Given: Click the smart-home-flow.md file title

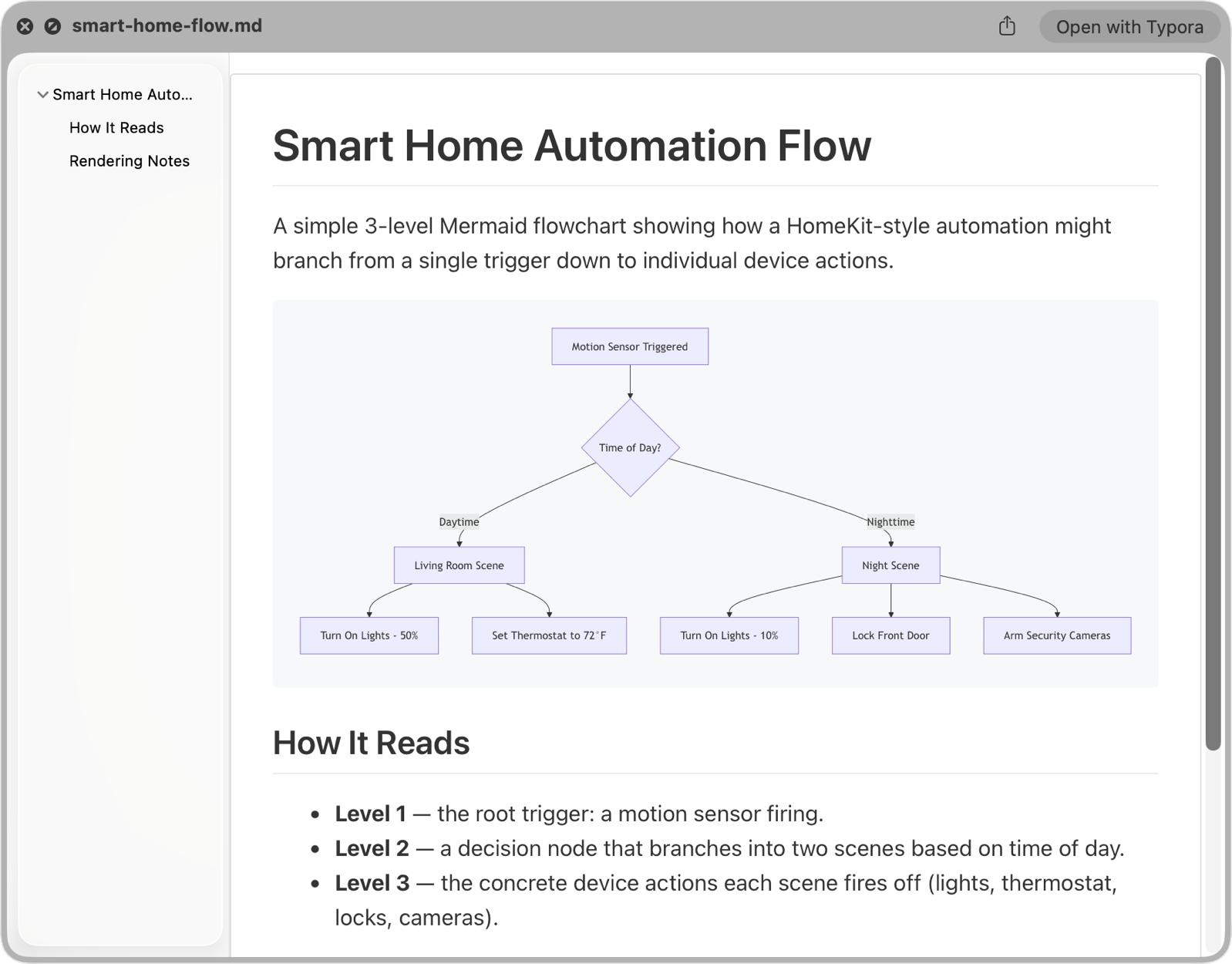Looking at the screenshot, I should 167,26.
